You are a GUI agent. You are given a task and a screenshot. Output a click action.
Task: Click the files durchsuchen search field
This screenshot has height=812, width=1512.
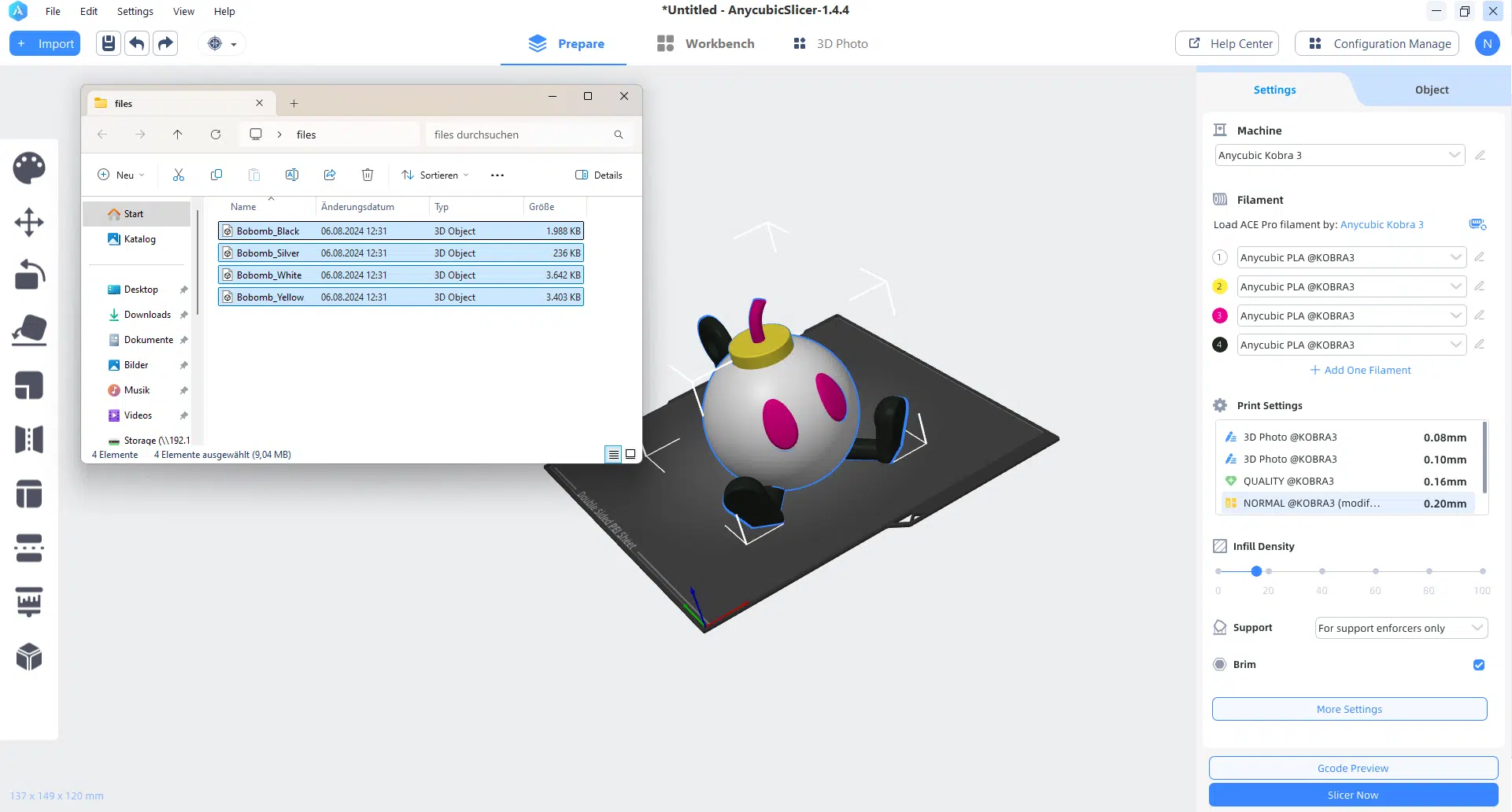(529, 135)
